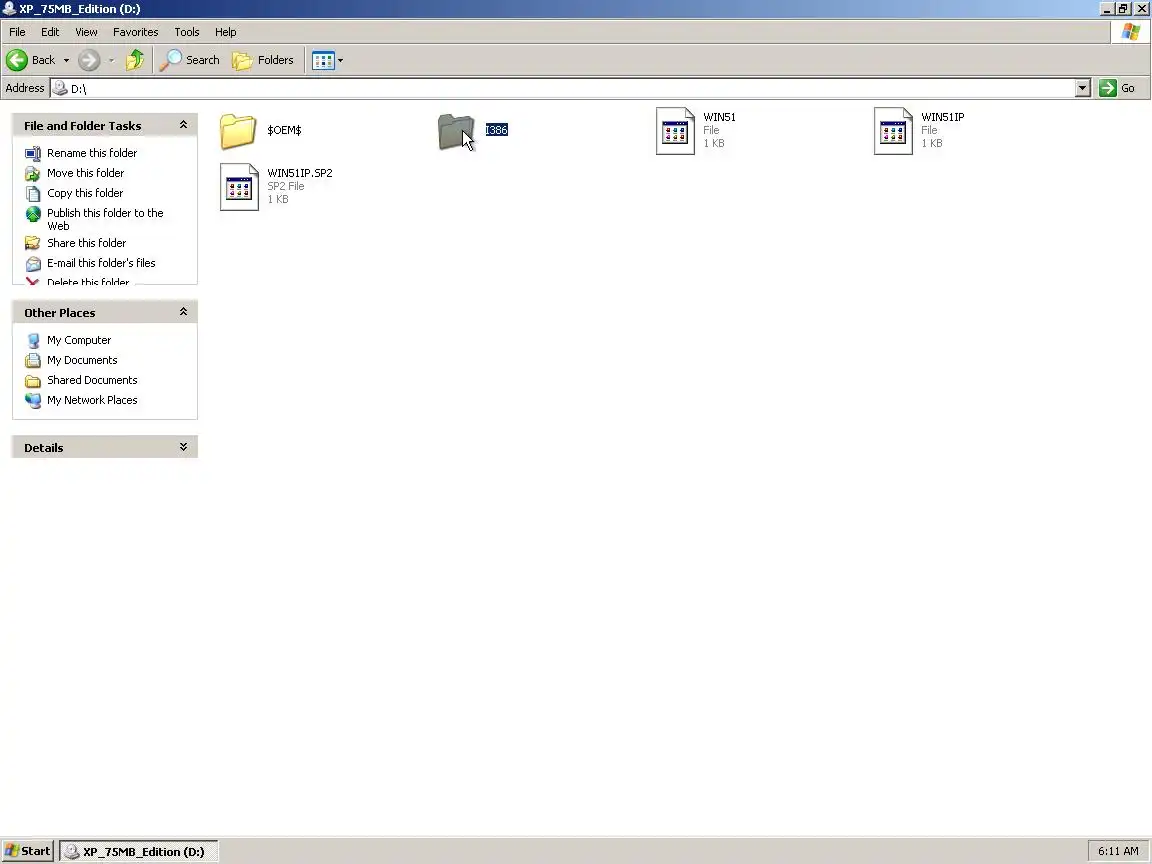Click the green Back arrow icon
Viewport: 1152px width, 864px height.
click(17, 60)
